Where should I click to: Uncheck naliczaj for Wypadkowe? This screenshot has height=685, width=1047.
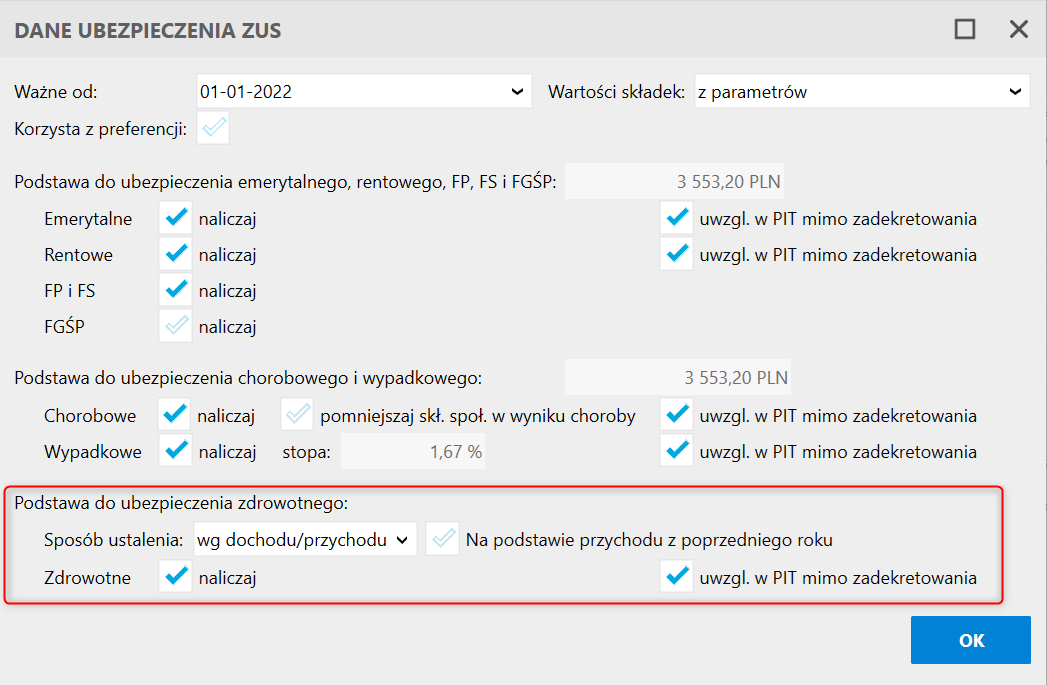[x=177, y=452]
